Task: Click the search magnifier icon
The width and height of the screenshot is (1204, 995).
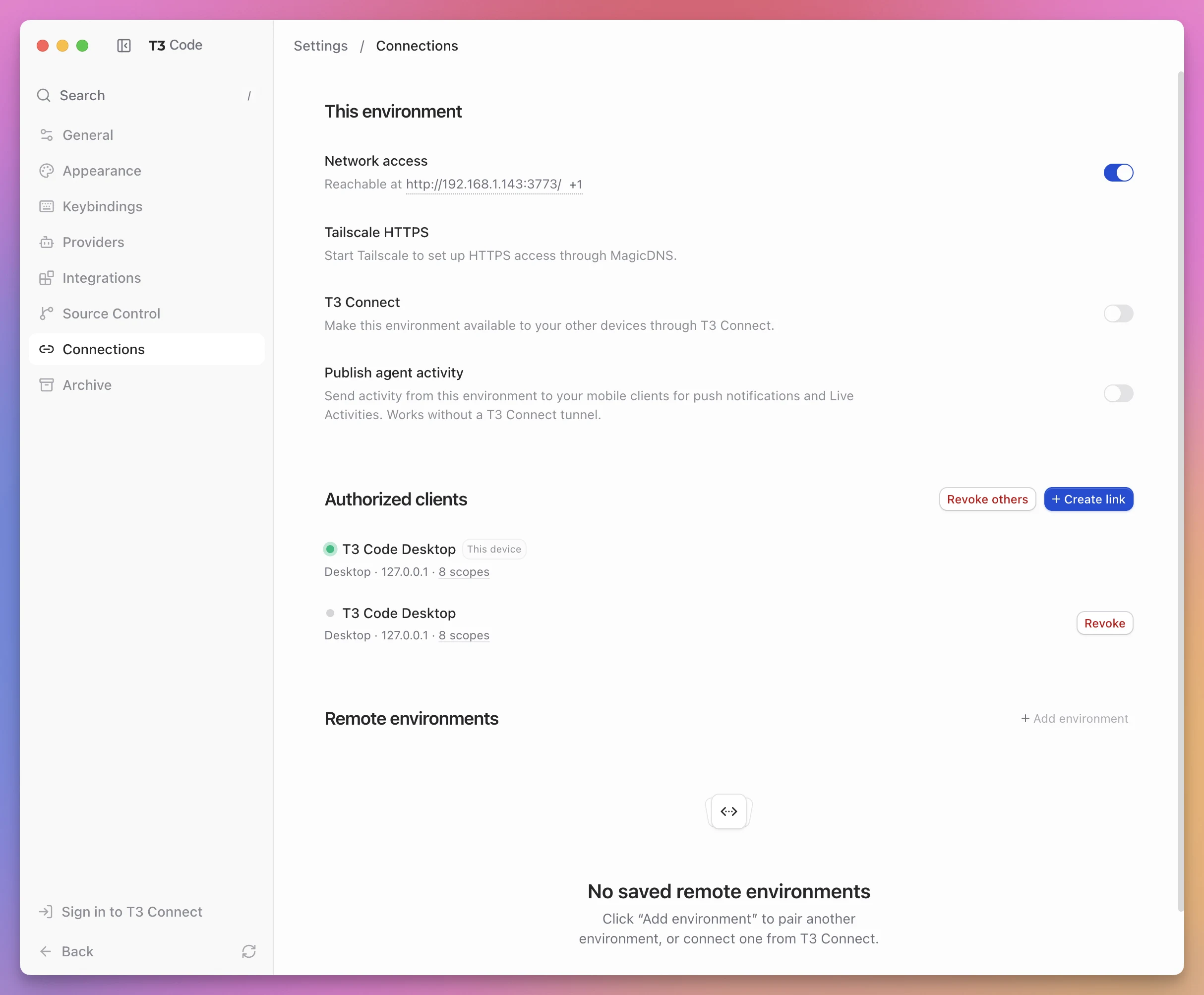Action: click(44, 95)
